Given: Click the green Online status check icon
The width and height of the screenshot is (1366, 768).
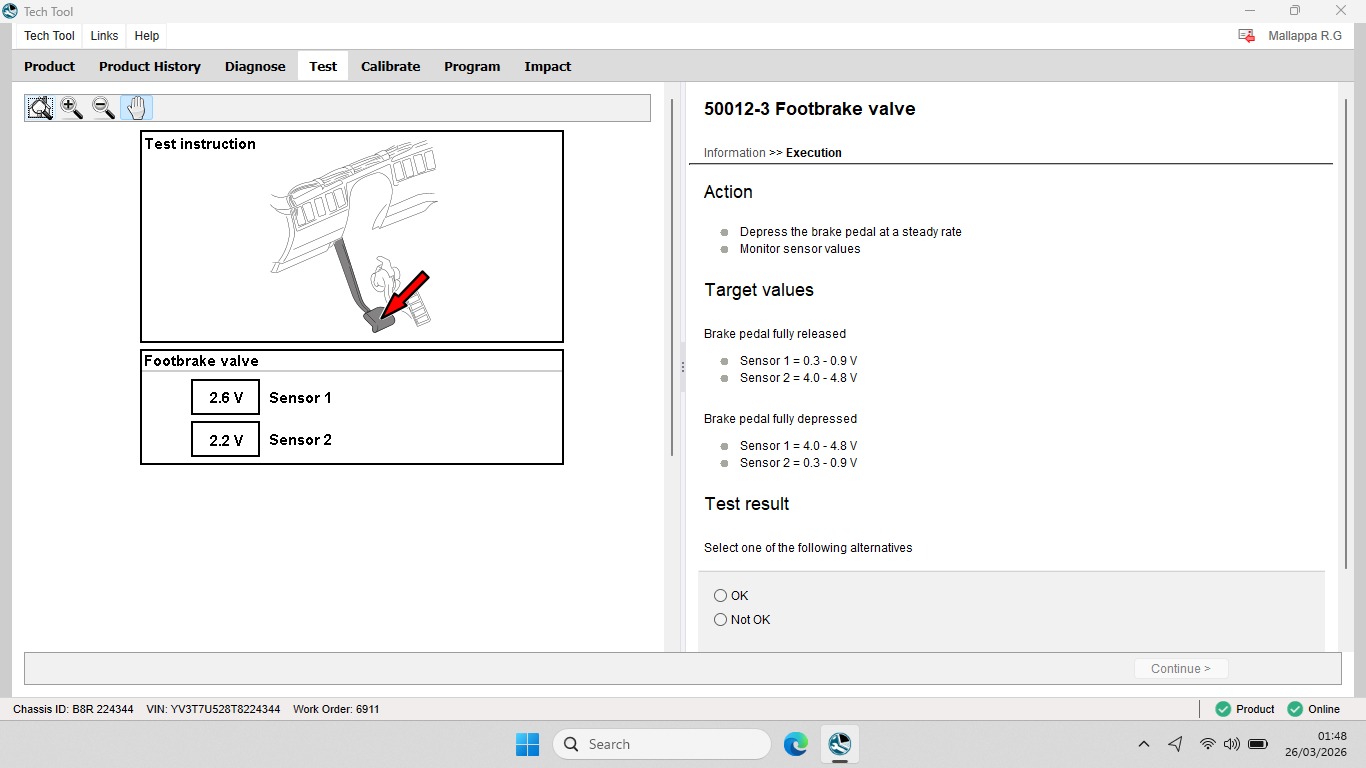Looking at the screenshot, I should click(x=1295, y=709).
